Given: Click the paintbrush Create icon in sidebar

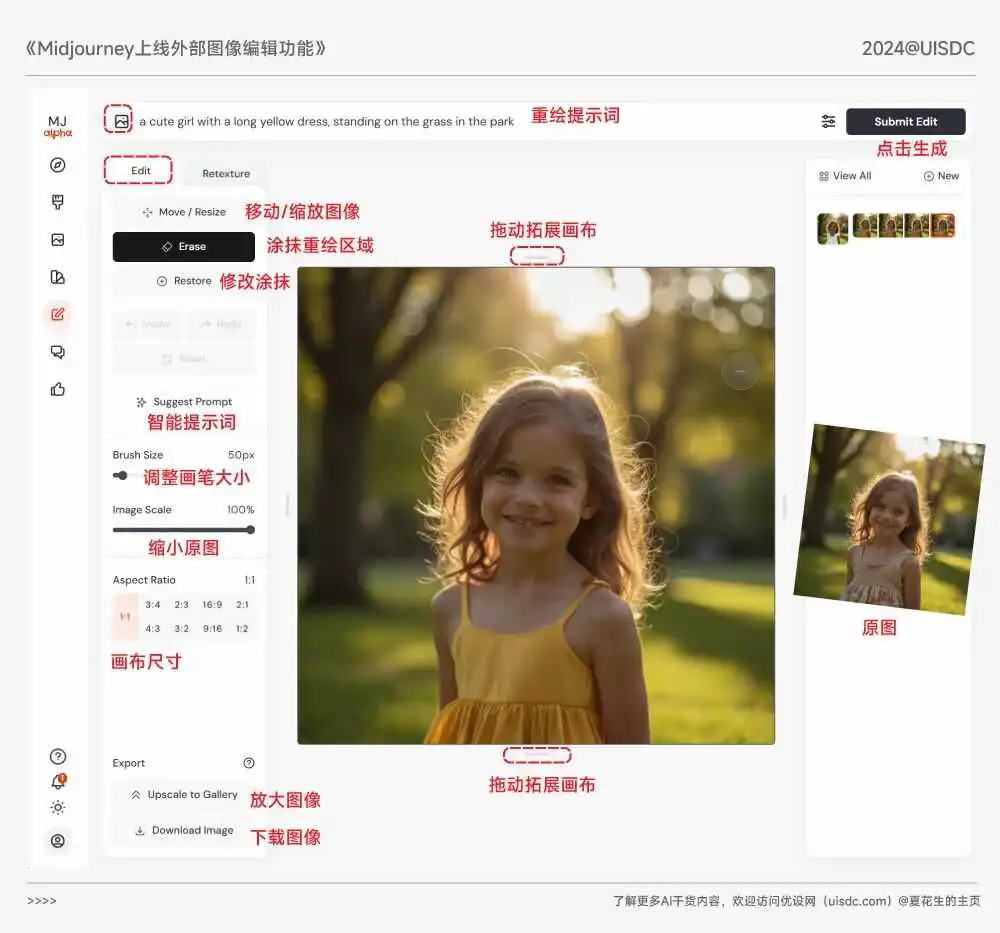Looking at the screenshot, I should coord(57,202).
